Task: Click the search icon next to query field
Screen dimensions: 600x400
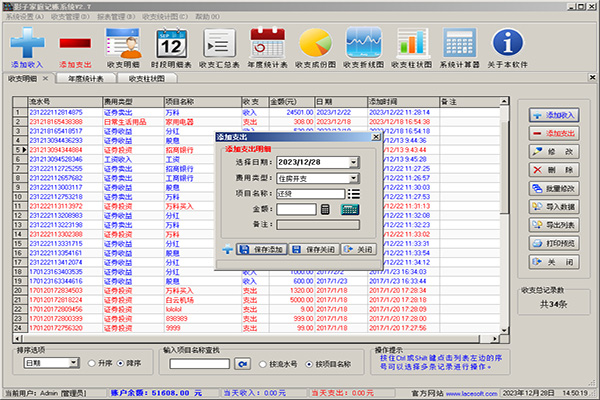Action: click(243, 364)
